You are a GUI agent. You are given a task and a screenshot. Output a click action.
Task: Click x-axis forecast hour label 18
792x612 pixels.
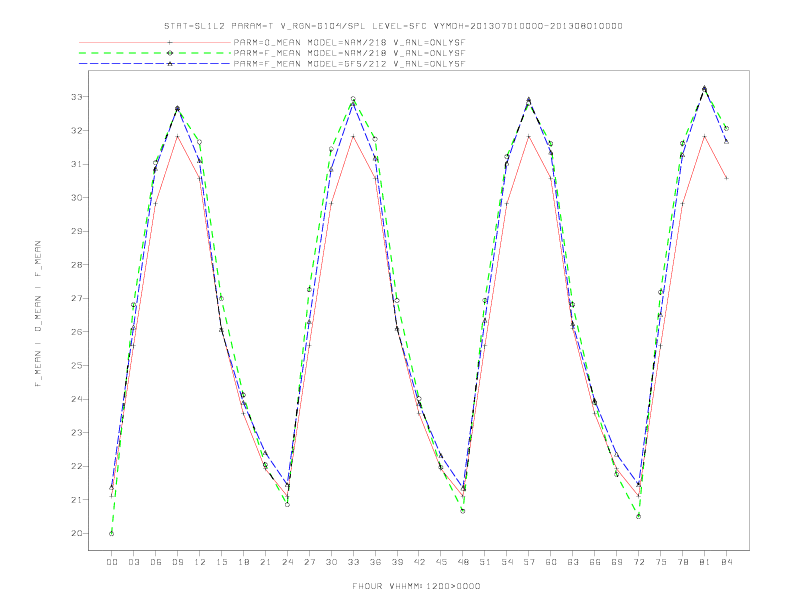point(243,562)
